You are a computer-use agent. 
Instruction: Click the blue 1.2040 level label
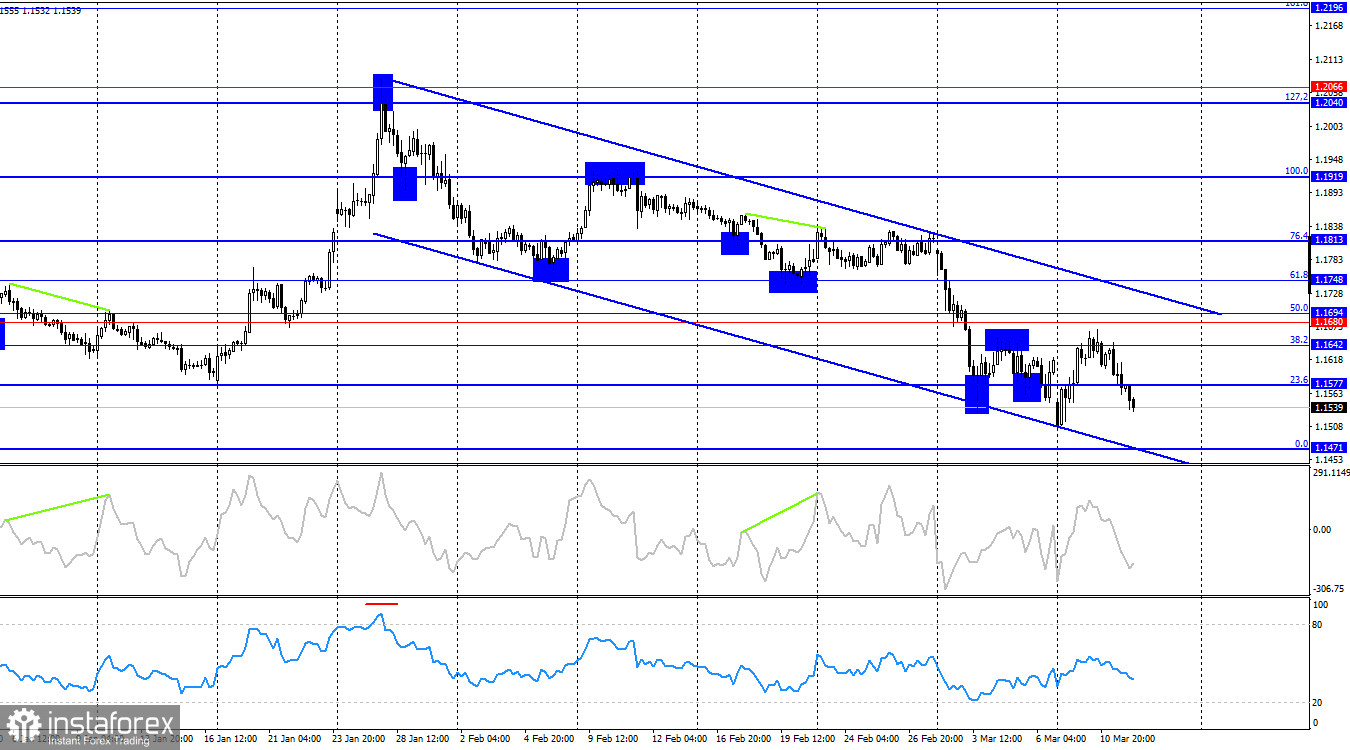pyautogui.click(x=1329, y=103)
